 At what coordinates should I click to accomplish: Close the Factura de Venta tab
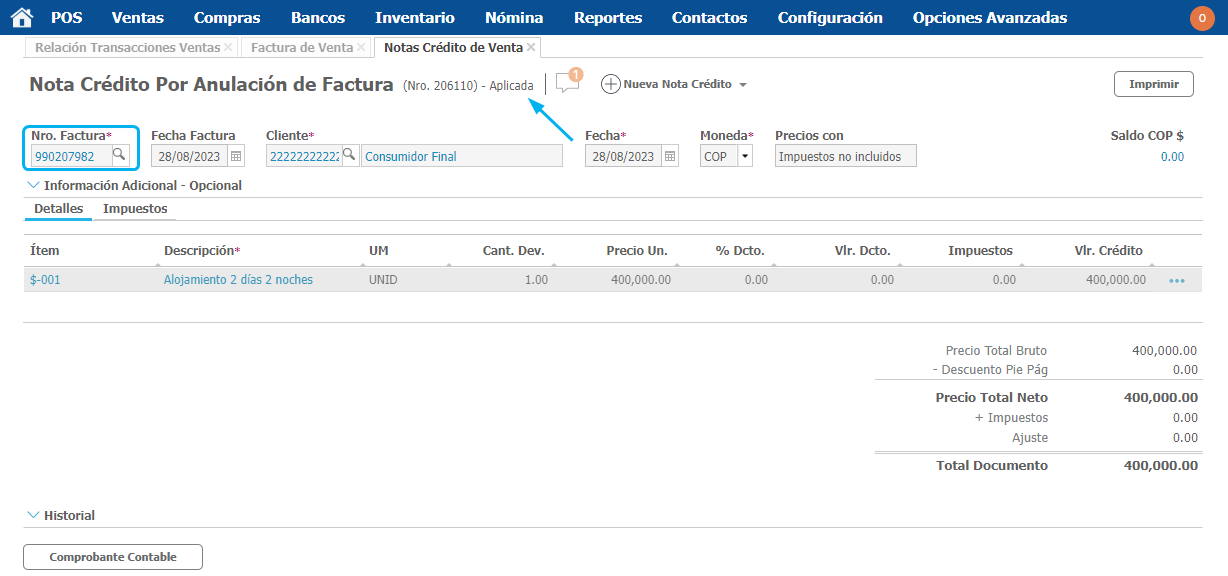point(361,47)
